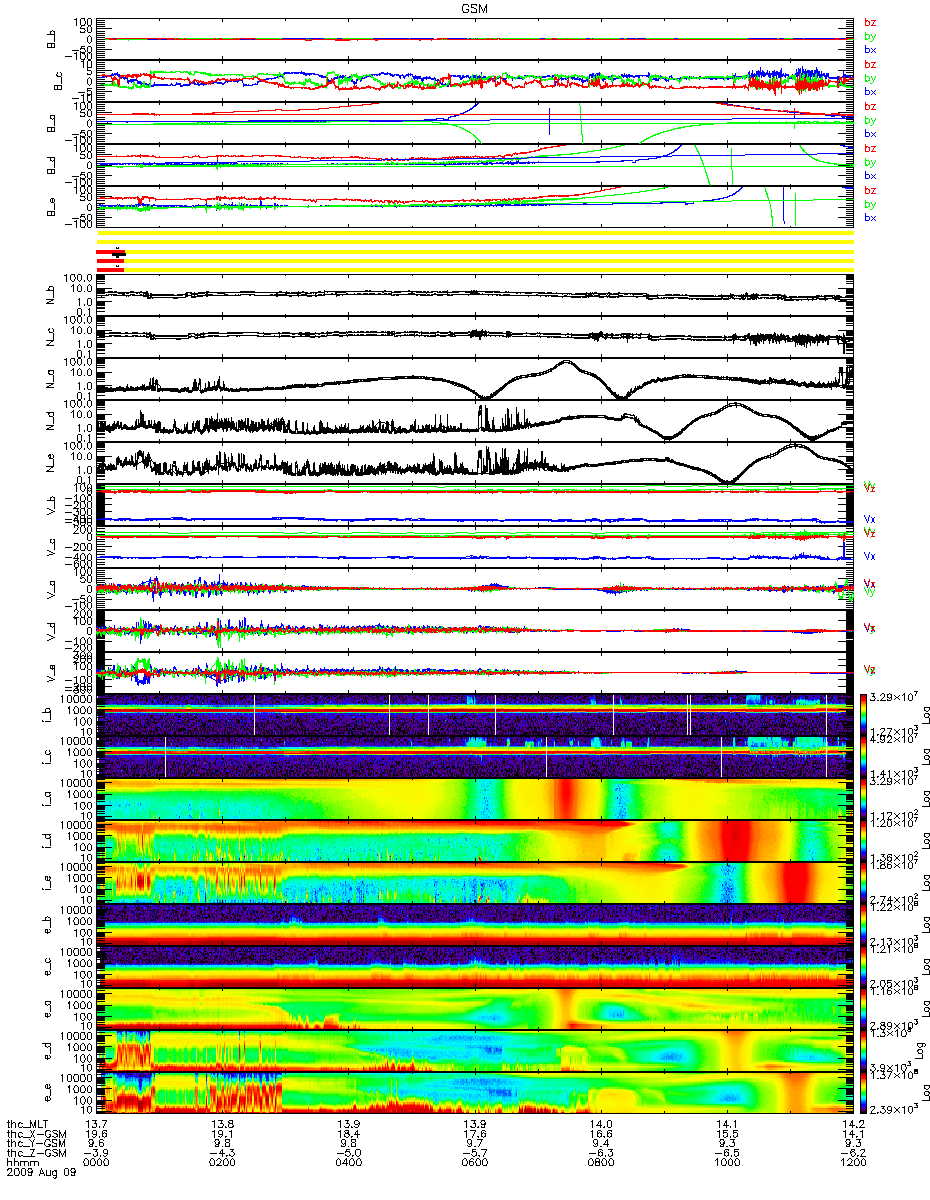Image resolution: width=930 pixels, height=1200 pixels.
Task: Click the Z-GSM value -6.5
Action: point(727,1154)
